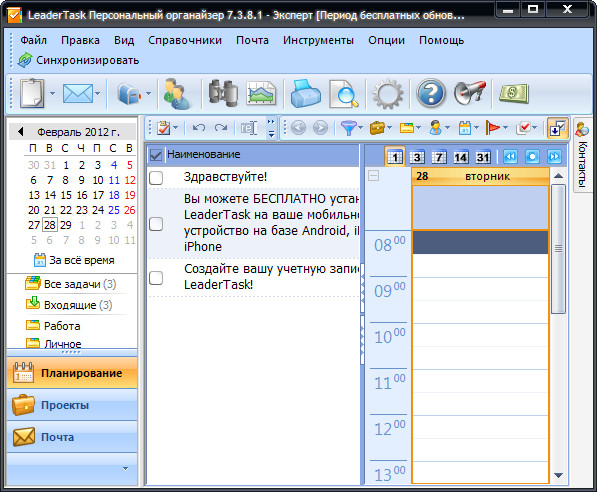Click the calendar vertical scrollbar thumb
This screenshot has height=492, width=597.
point(558,249)
